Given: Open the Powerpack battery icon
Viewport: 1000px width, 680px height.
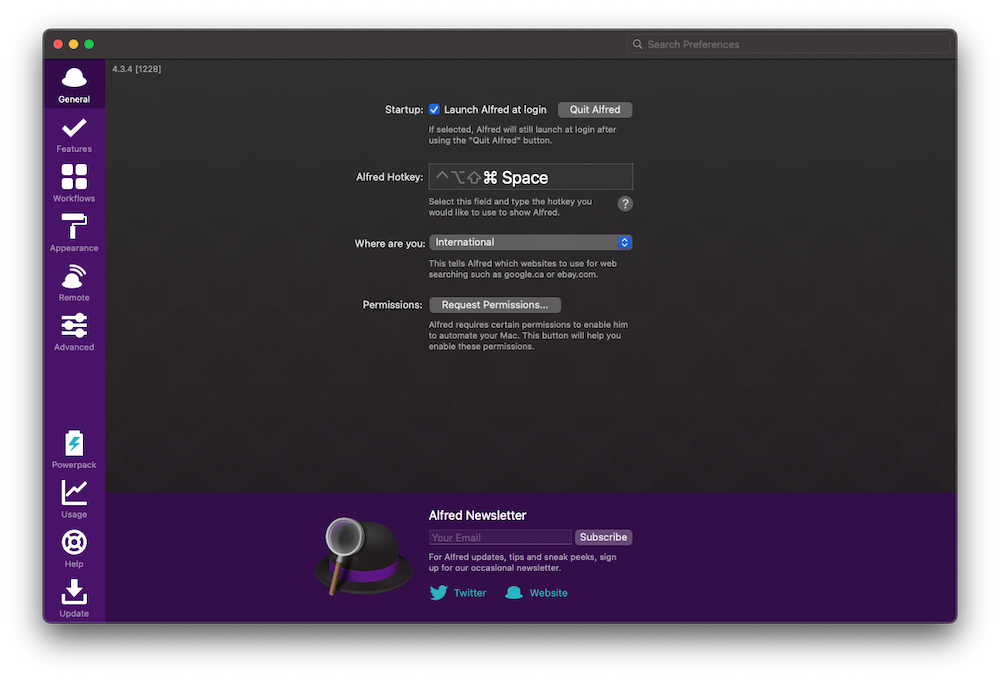Looking at the screenshot, I should click(74, 444).
